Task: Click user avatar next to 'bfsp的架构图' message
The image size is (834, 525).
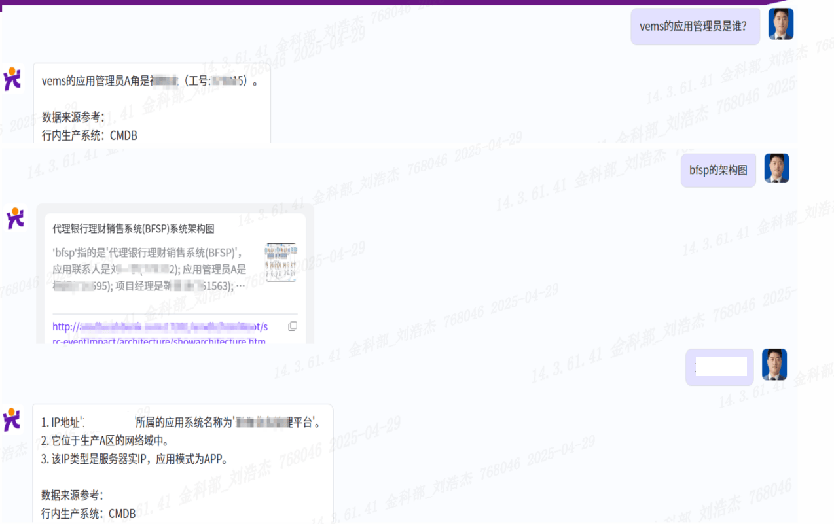Action: click(776, 169)
